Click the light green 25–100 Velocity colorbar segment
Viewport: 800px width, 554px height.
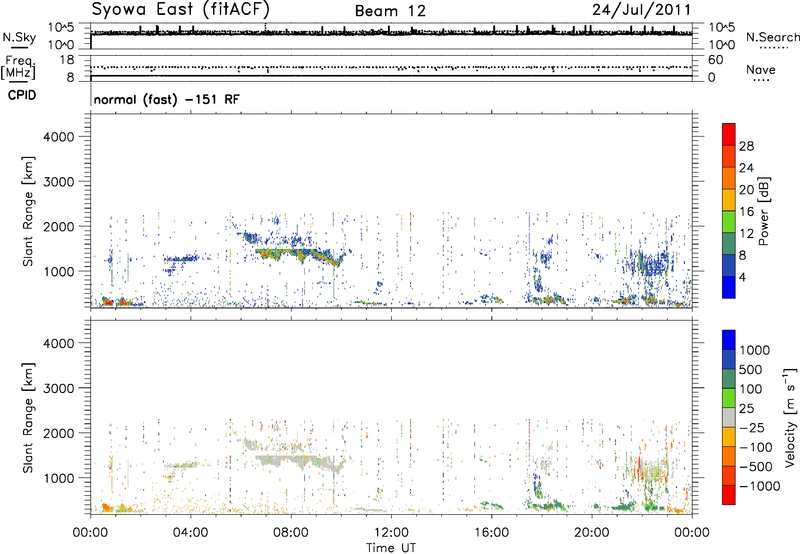click(x=729, y=398)
